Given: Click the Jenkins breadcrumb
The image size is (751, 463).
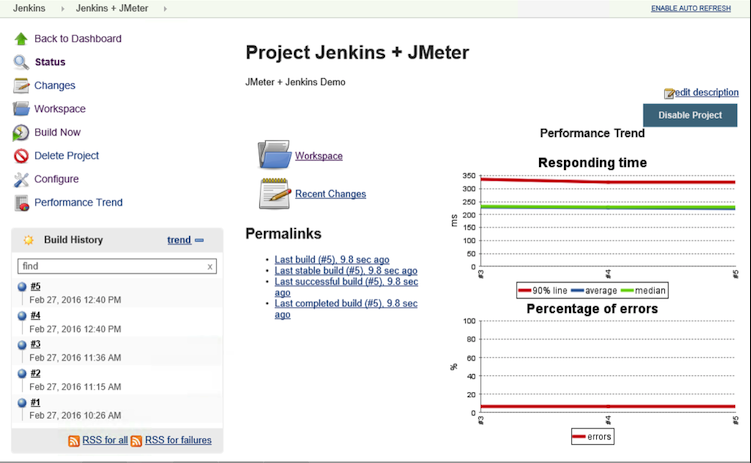Looking at the screenshot, I should coord(29,8).
